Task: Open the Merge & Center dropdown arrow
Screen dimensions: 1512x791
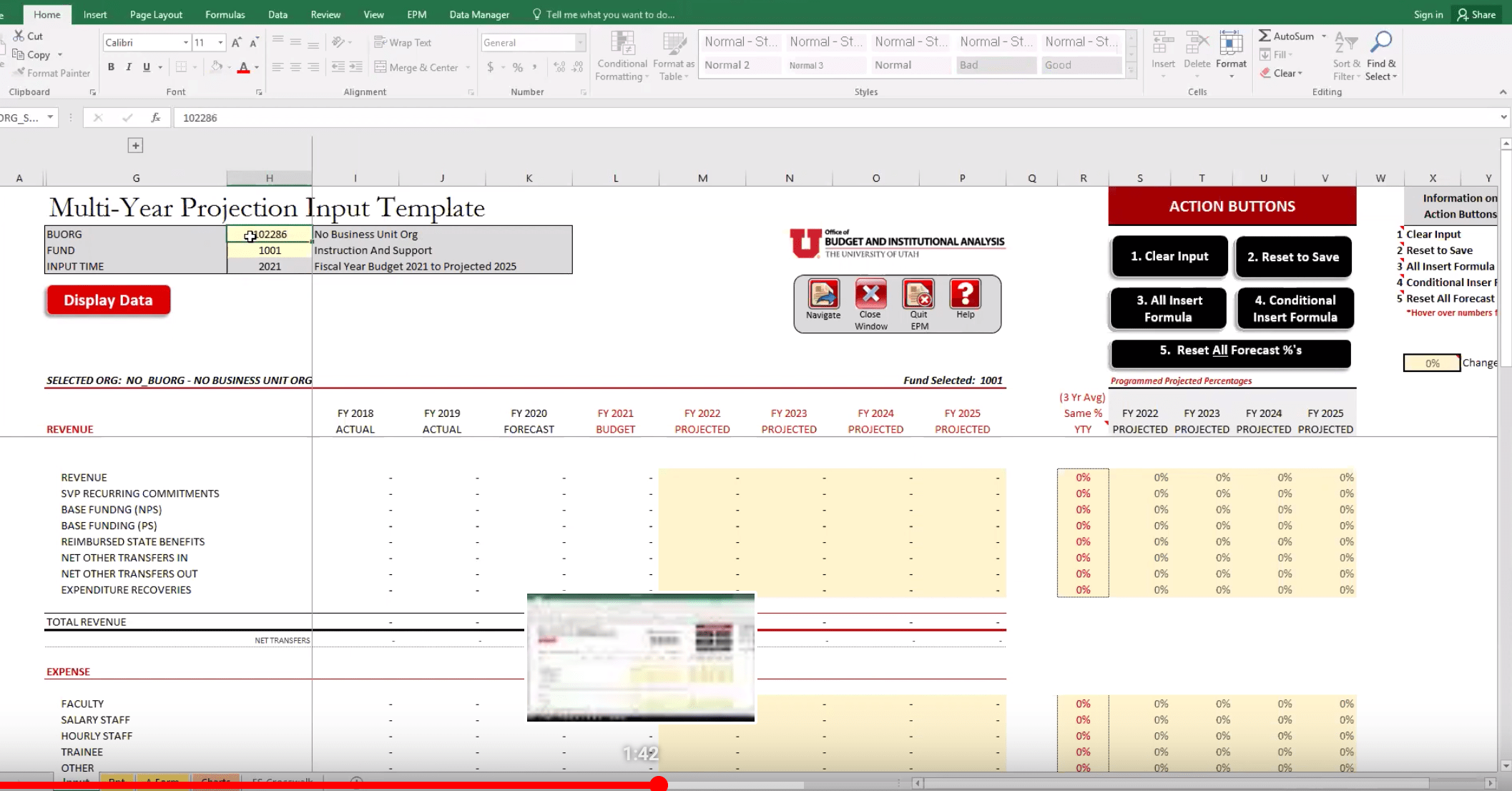Action: 468,67
